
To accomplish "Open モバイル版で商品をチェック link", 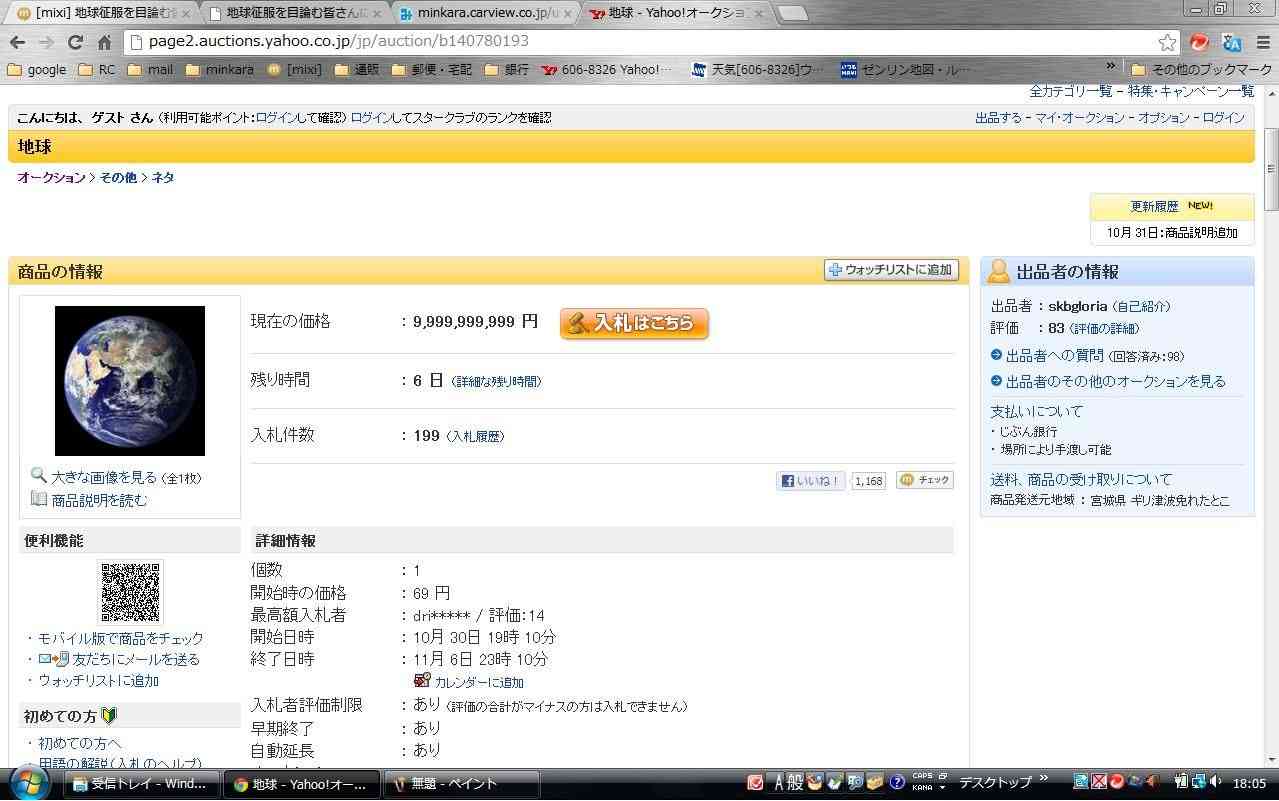I will (x=120, y=638).
